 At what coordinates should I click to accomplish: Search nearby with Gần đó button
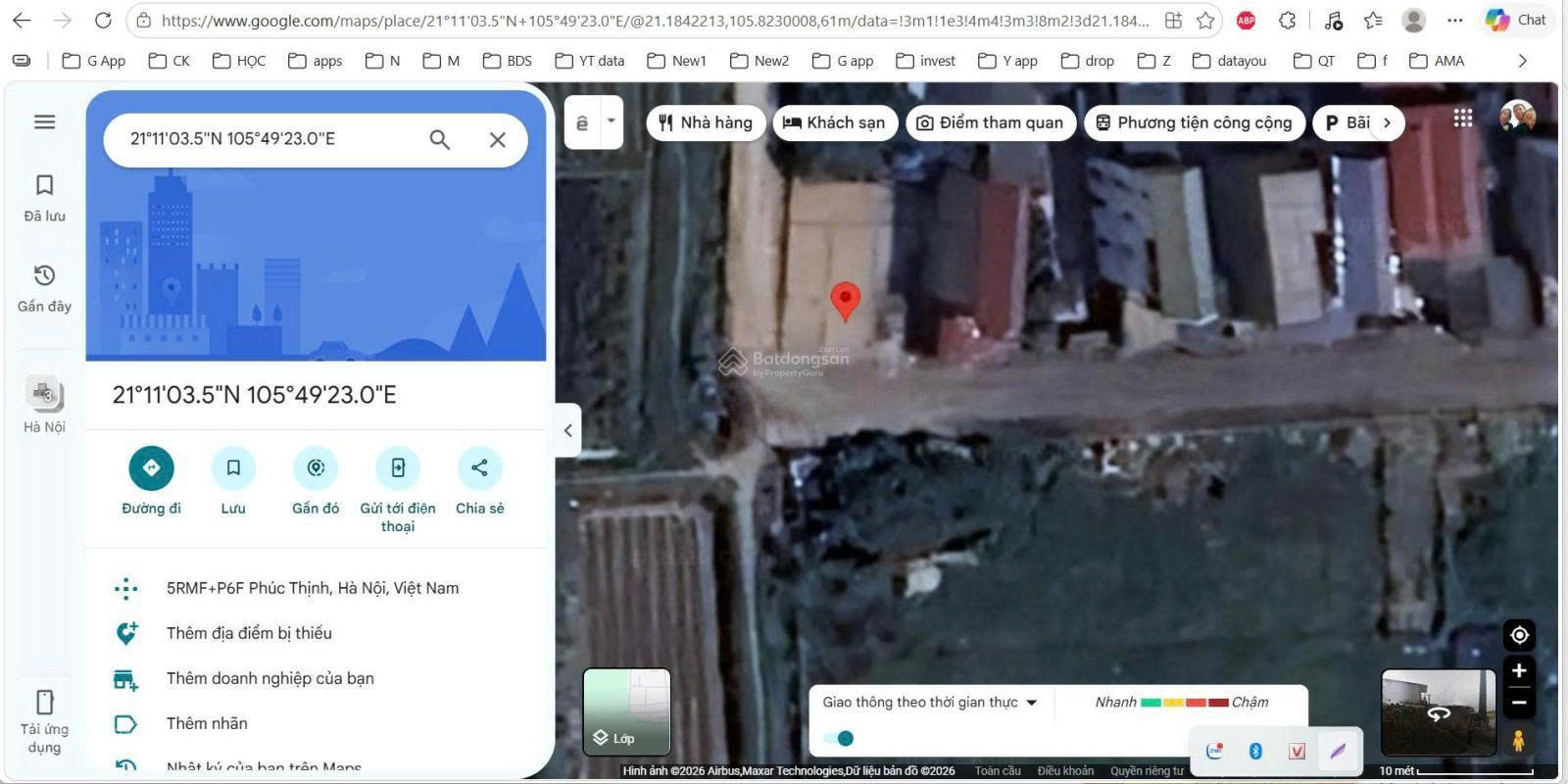coord(316,480)
